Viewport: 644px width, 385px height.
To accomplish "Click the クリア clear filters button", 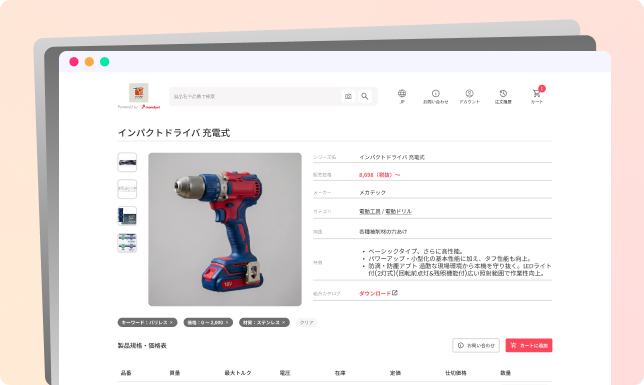I will point(306,323).
